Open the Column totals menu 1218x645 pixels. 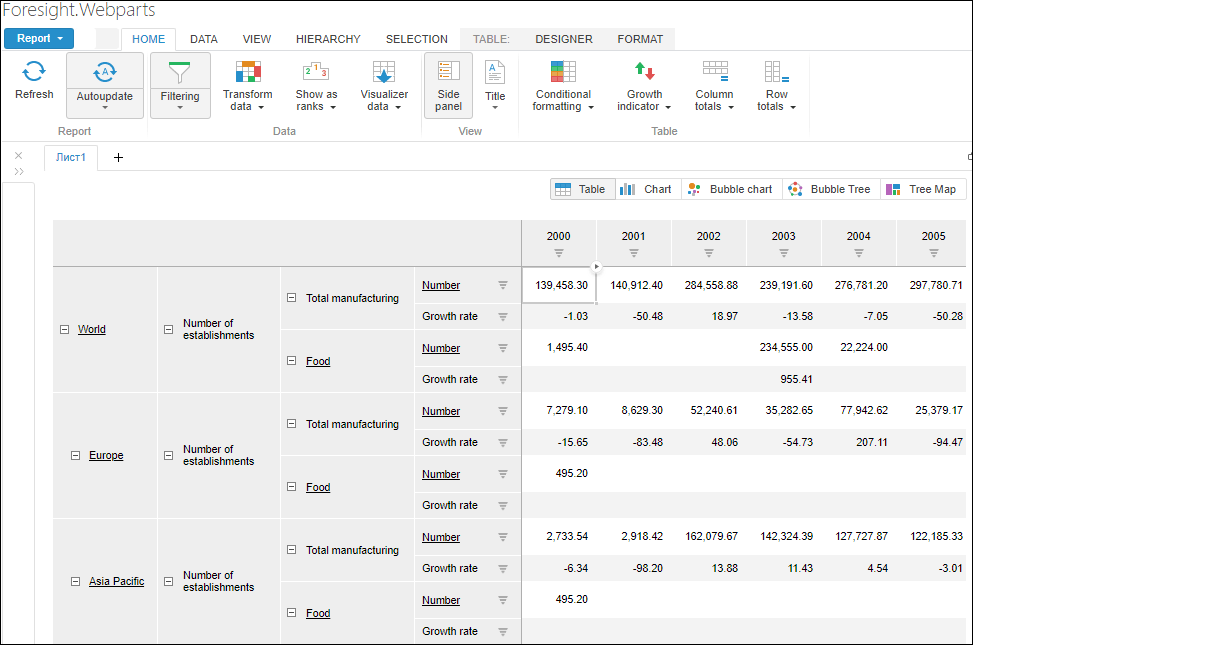click(x=714, y=85)
